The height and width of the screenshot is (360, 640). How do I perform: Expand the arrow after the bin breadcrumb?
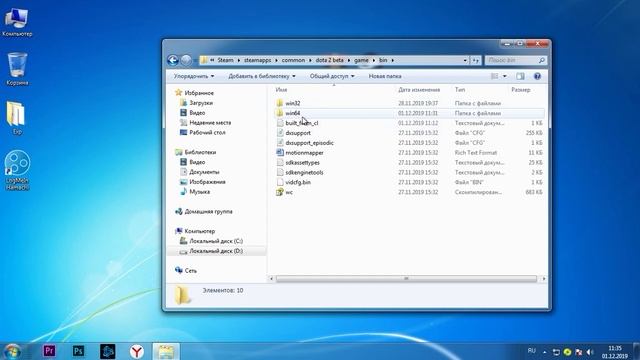click(x=393, y=60)
